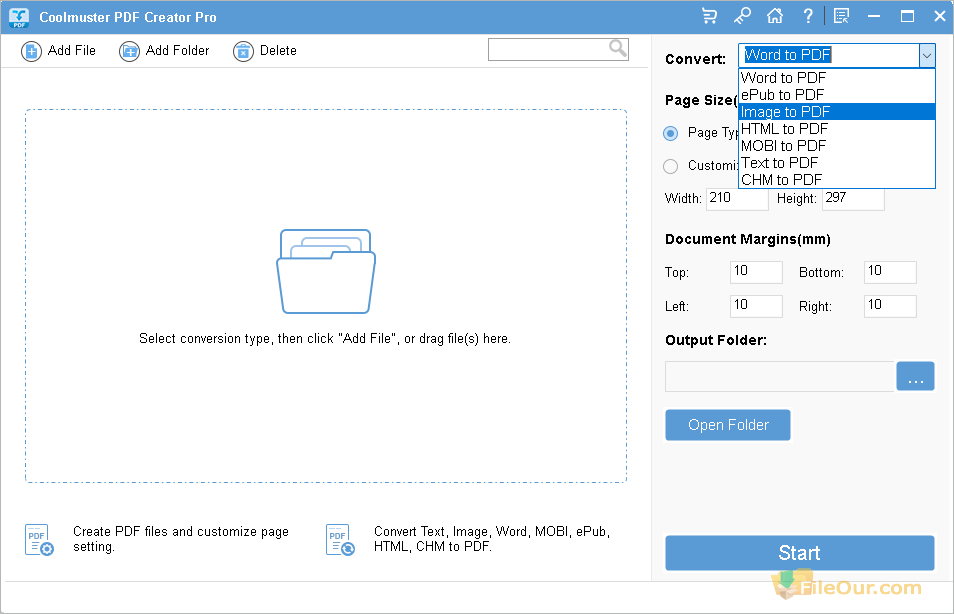Click the drag file(s) here instruction text

[x=325, y=339]
